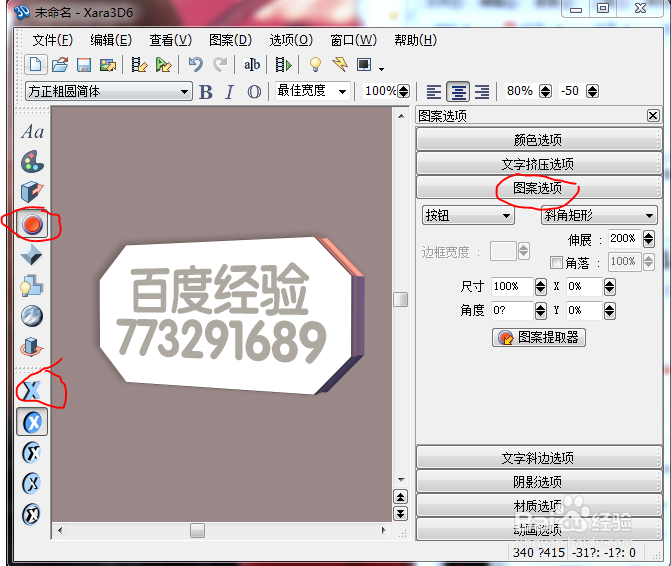Open the 方正粗圆简体 font dropdown
Viewport: 671px width, 566px height.
click(x=109, y=91)
